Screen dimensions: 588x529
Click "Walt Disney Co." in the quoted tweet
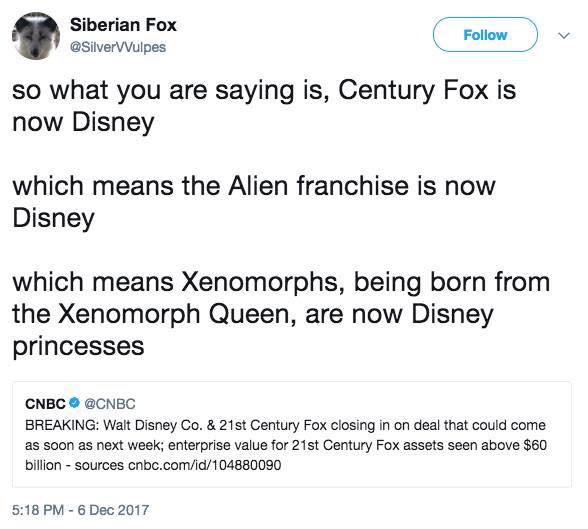(x=153, y=425)
